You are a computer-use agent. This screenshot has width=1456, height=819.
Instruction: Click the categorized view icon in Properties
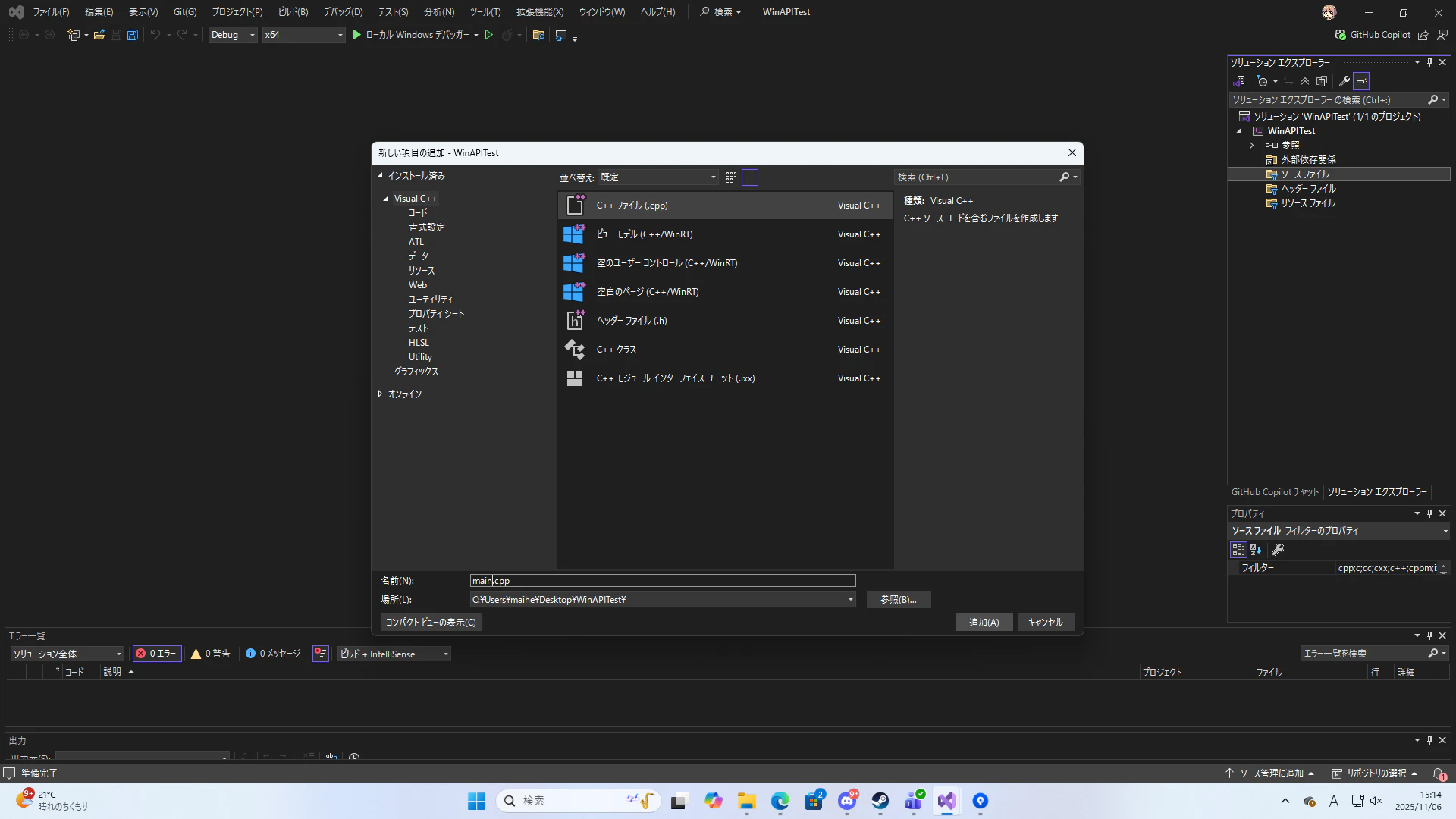[1238, 550]
